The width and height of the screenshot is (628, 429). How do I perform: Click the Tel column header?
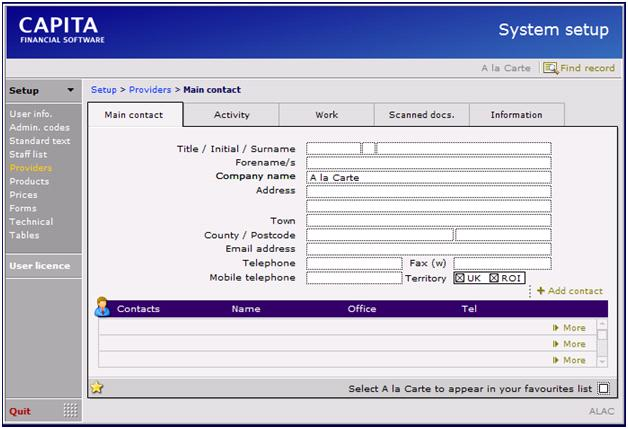[x=469, y=309]
